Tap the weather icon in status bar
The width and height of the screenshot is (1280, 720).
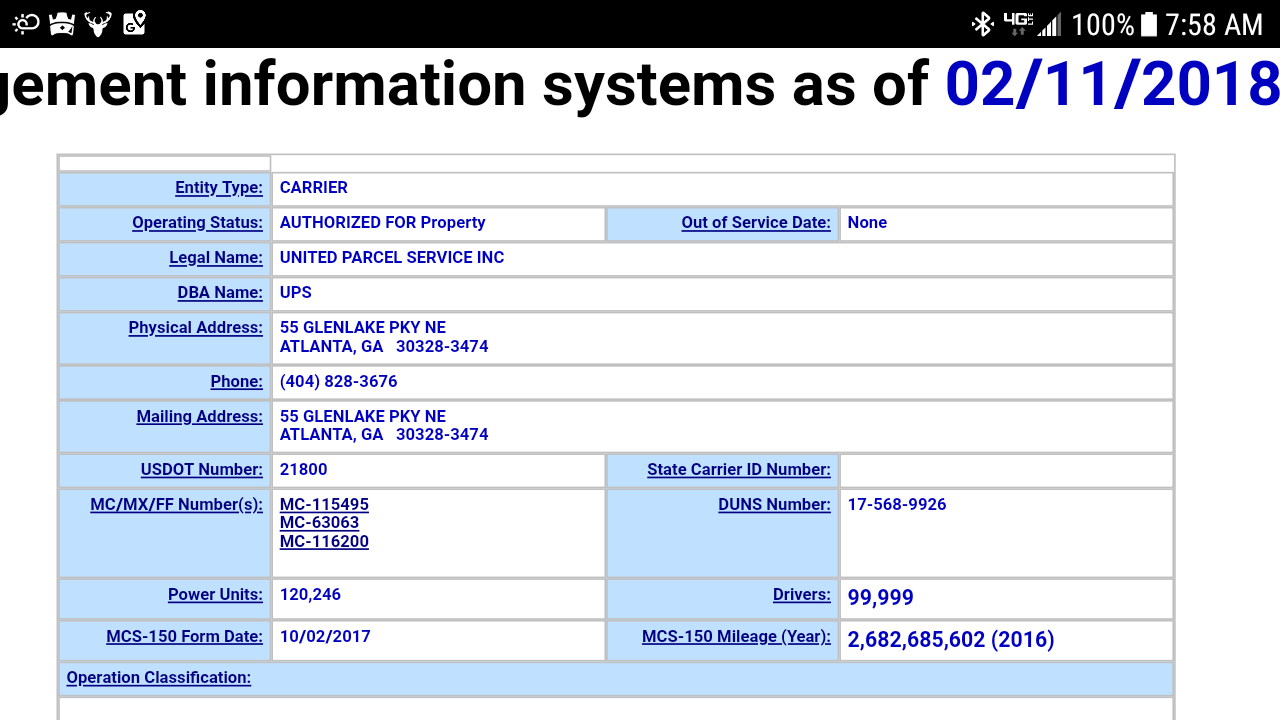(26, 23)
